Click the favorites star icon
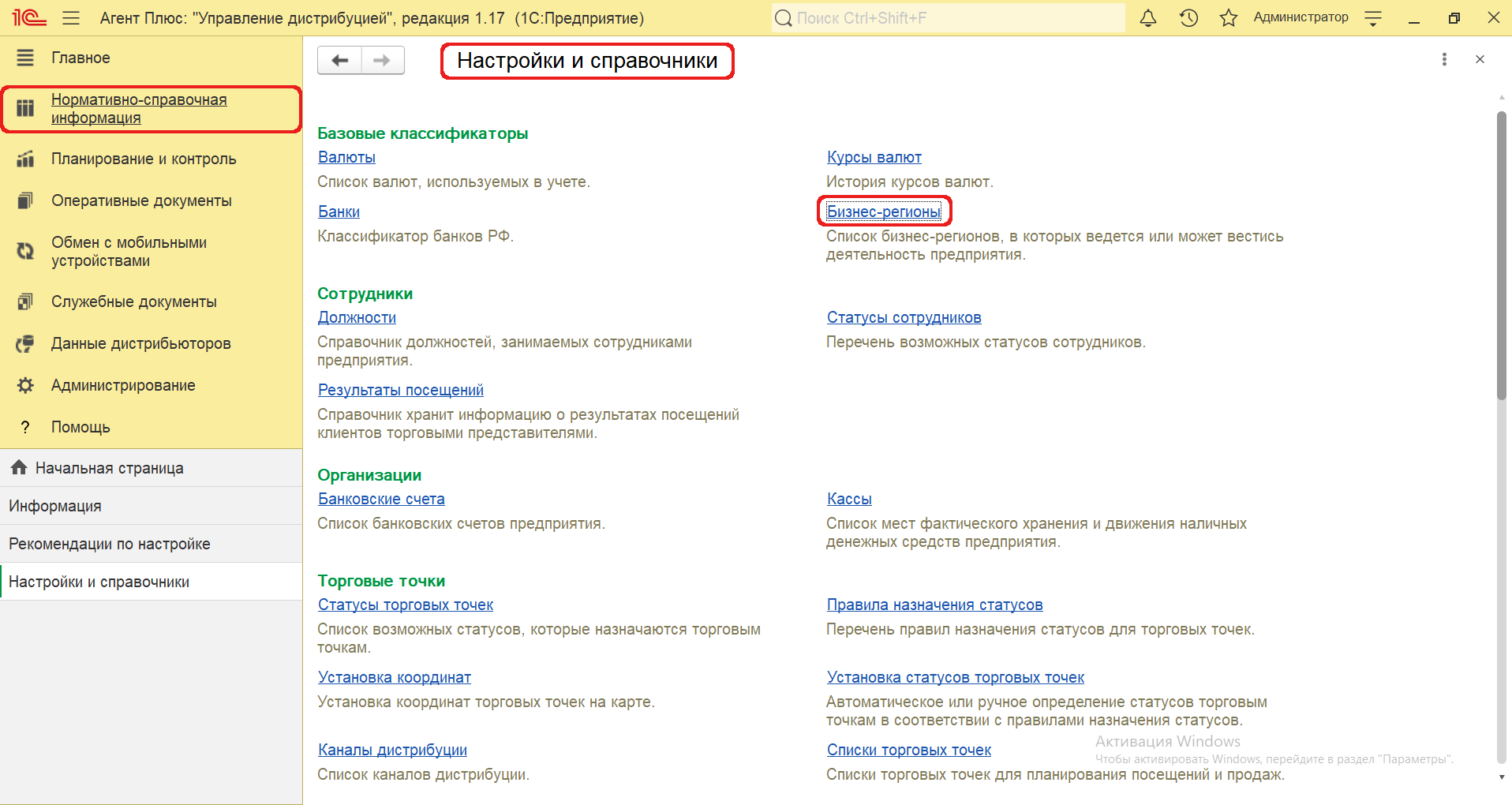This screenshot has width=1512, height=805. pyautogui.click(x=1228, y=18)
